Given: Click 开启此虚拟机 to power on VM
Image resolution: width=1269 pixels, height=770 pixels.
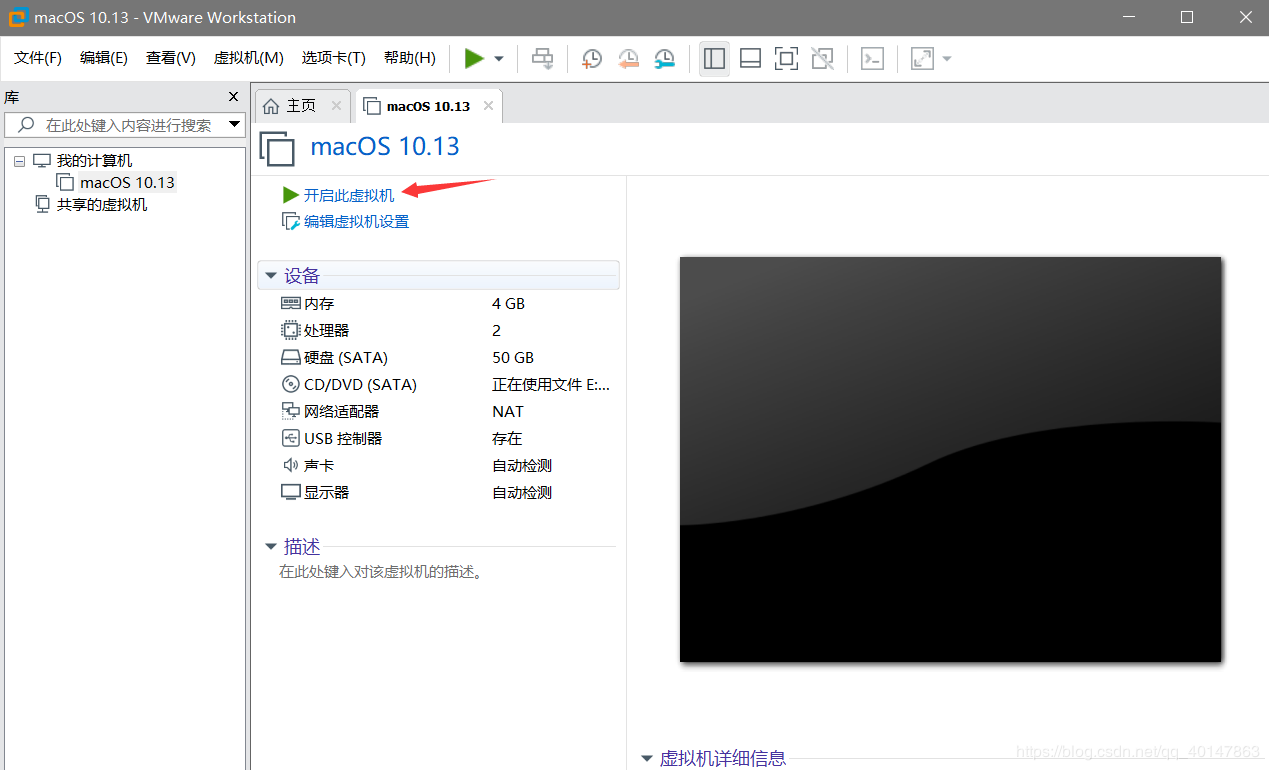Looking at the screenshot, I should (348, 195).
